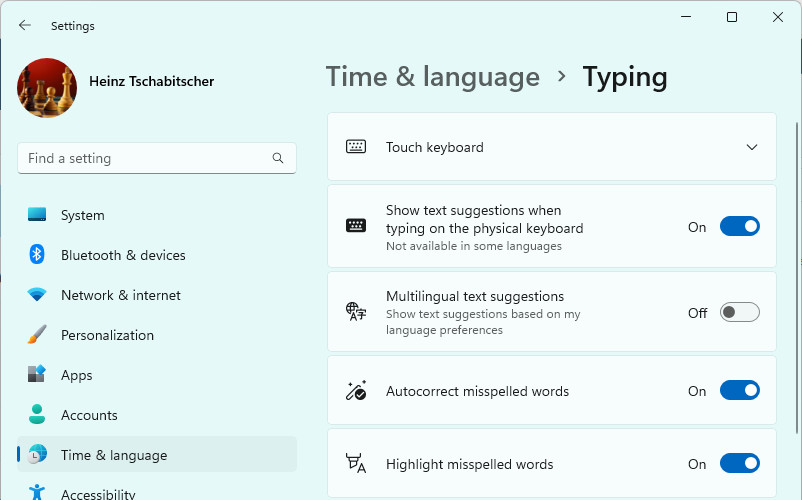
Task: Click the Autocorrect misspelled words label
Action: pyautogui.click(x=477, y=392)
